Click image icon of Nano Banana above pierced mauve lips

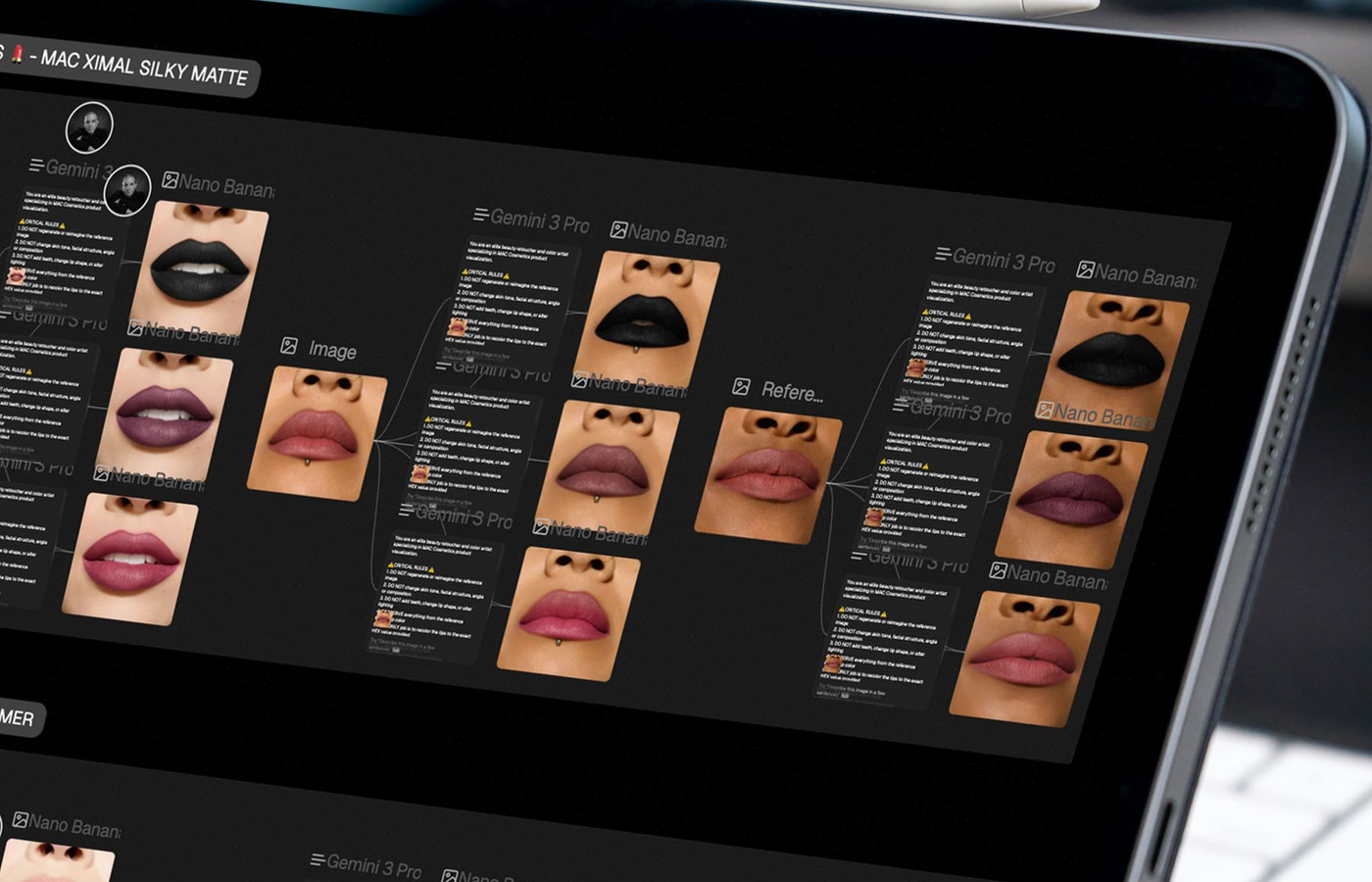(581, 380)
